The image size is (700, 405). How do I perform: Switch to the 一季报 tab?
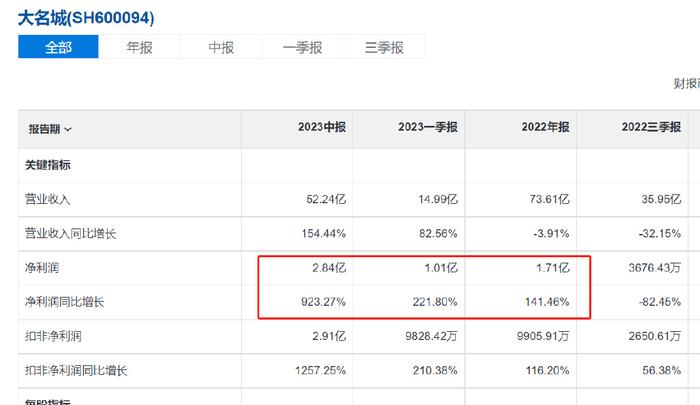[x=302, y=47]
